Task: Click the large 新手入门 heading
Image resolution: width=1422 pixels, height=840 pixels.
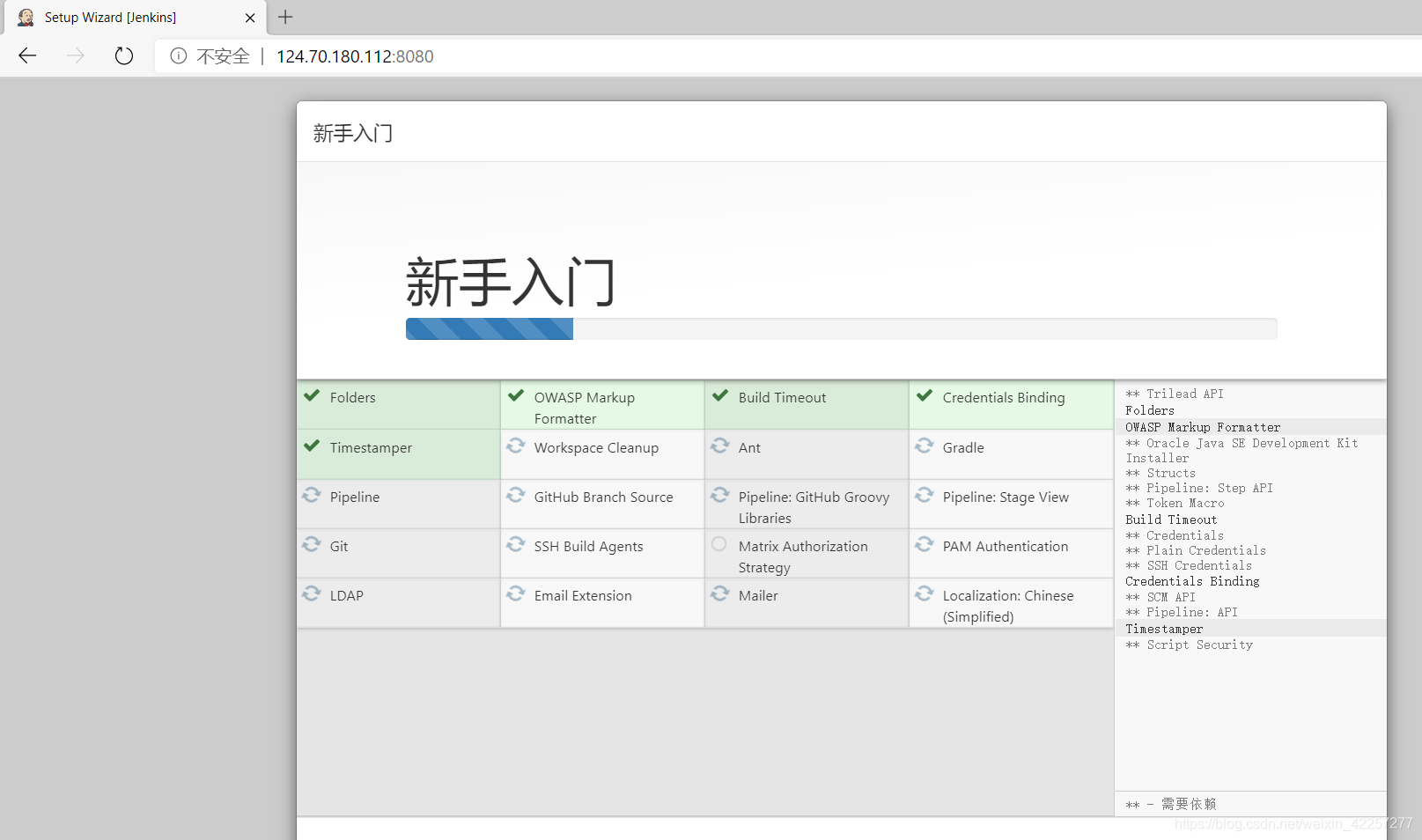Action: pos(511,283)
